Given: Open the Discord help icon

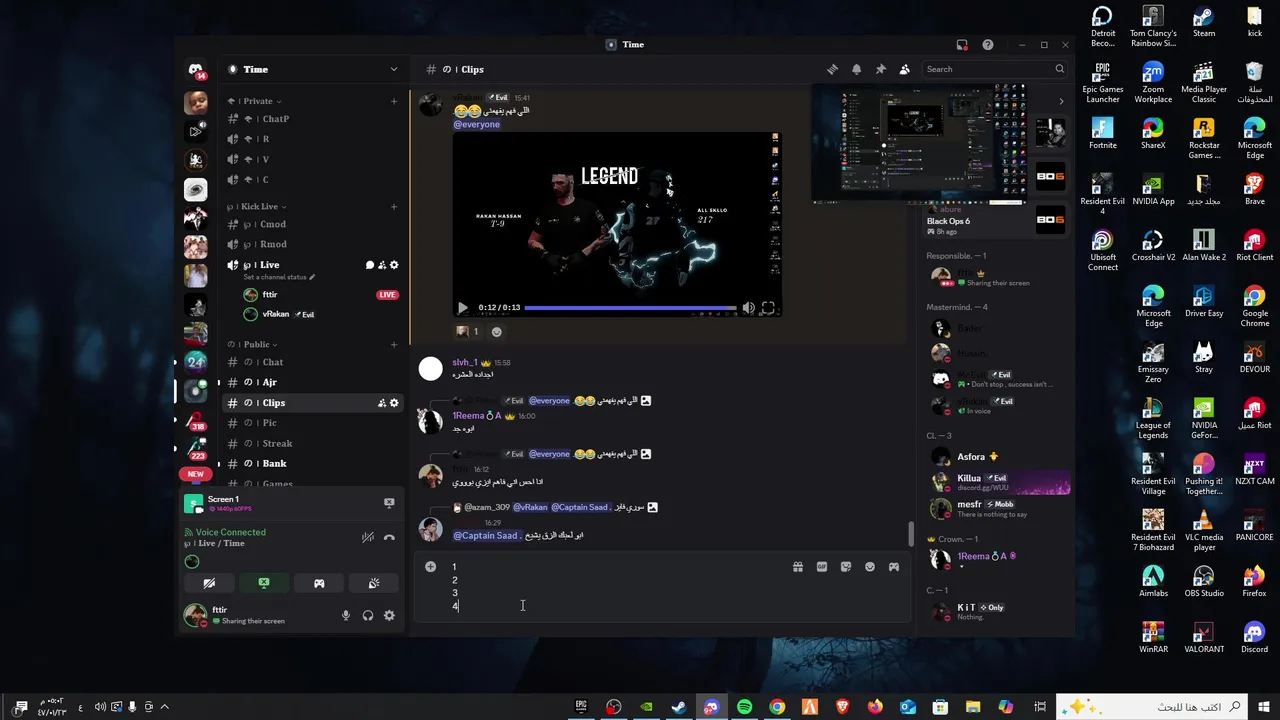Looking at the screenshot, I should pyautogui.click(x=988, y=45).
